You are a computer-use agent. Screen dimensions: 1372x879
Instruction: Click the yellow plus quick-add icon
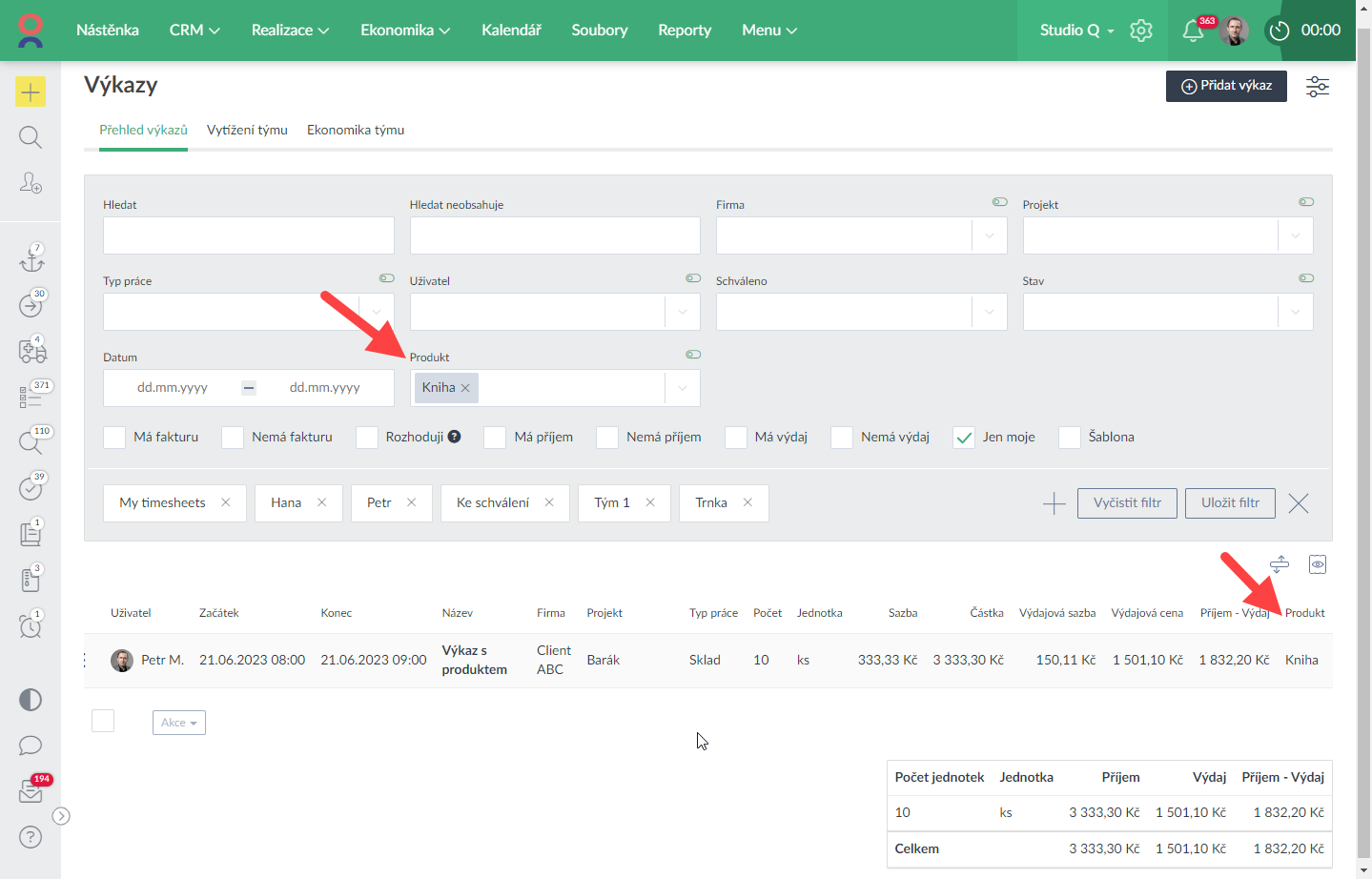click(31, 92)
